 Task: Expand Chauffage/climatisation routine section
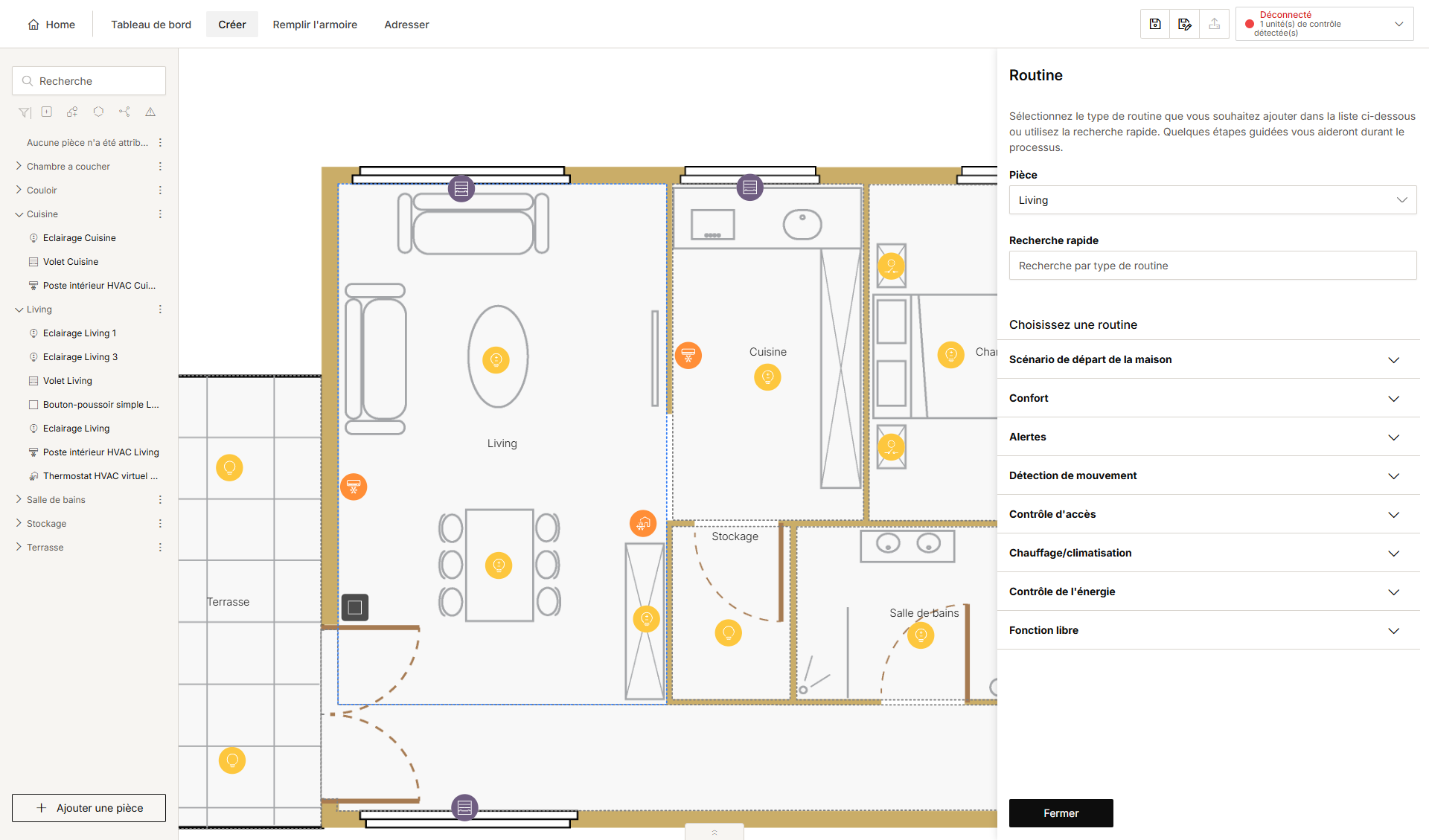(x=1209, y=553)
